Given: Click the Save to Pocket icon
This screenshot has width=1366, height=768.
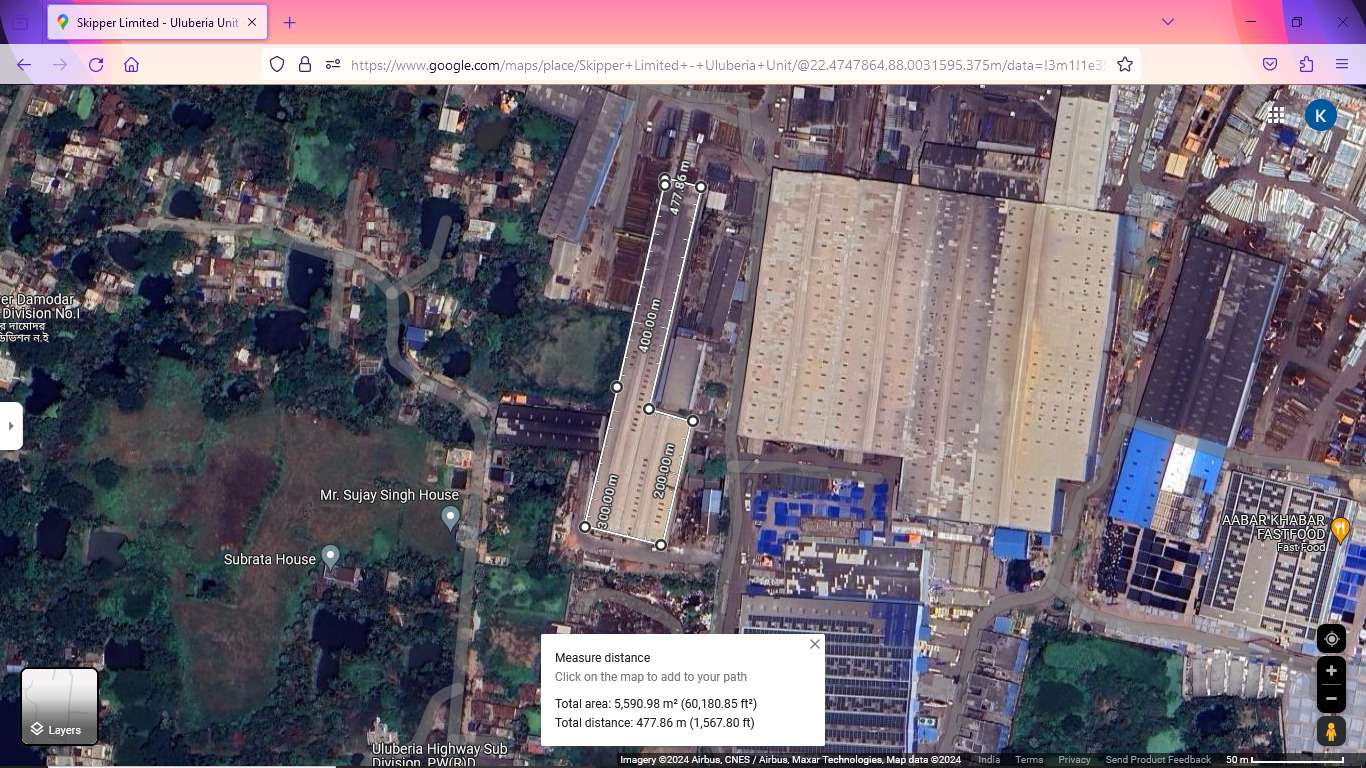Looking at the screenshot, I should [1270, 64].
